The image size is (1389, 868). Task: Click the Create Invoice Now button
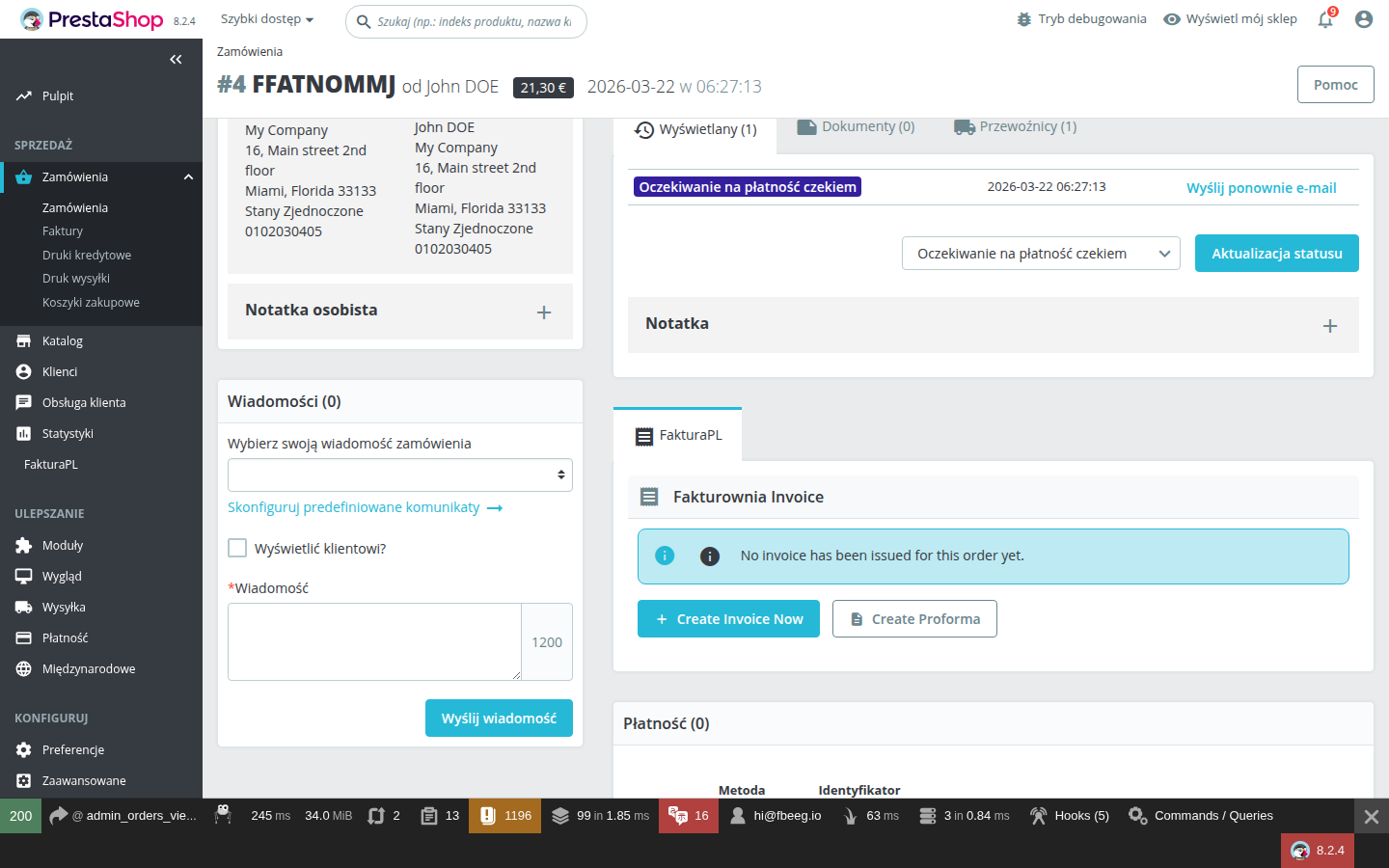pos(728,619)
